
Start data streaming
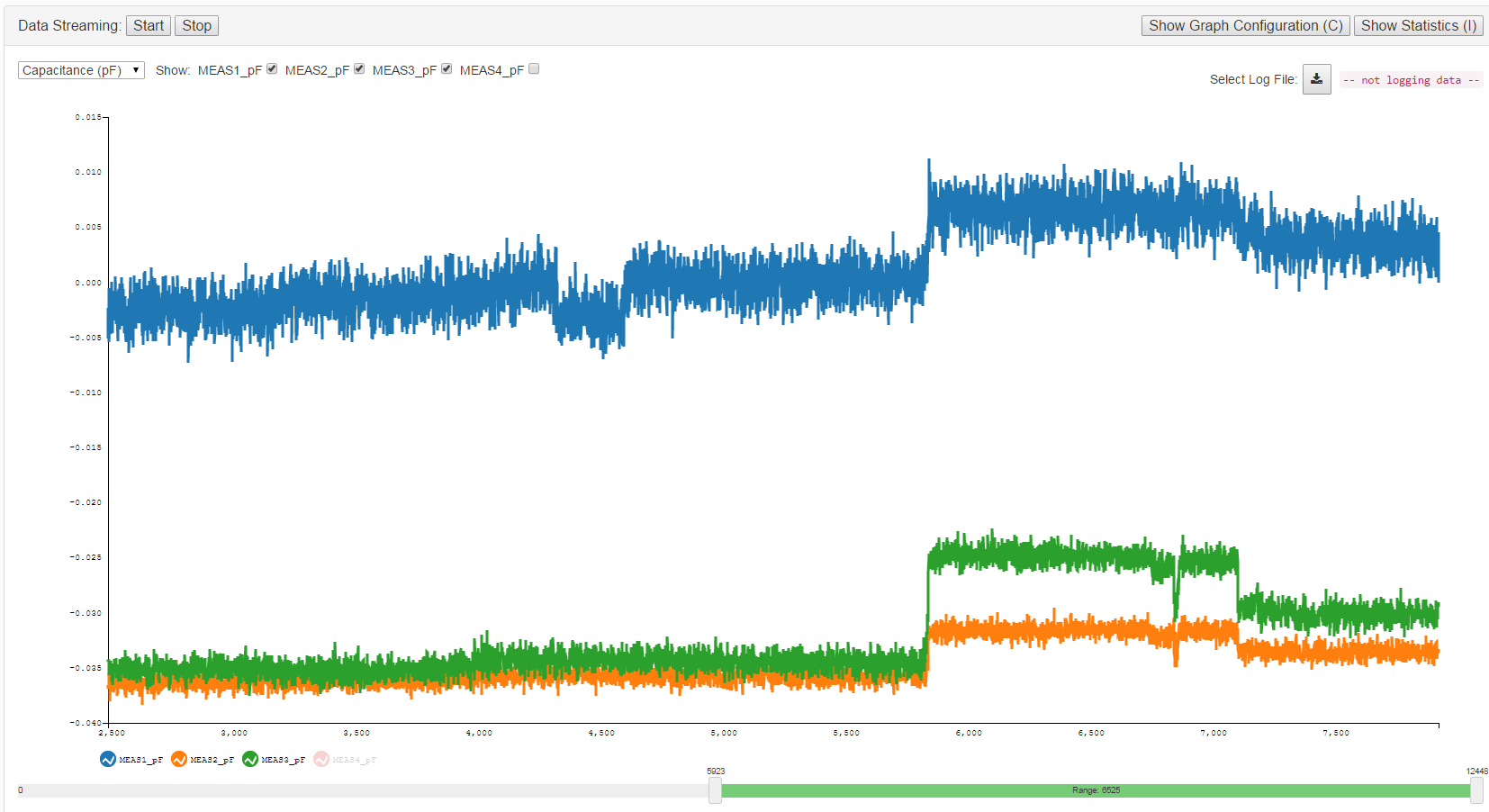149,25
